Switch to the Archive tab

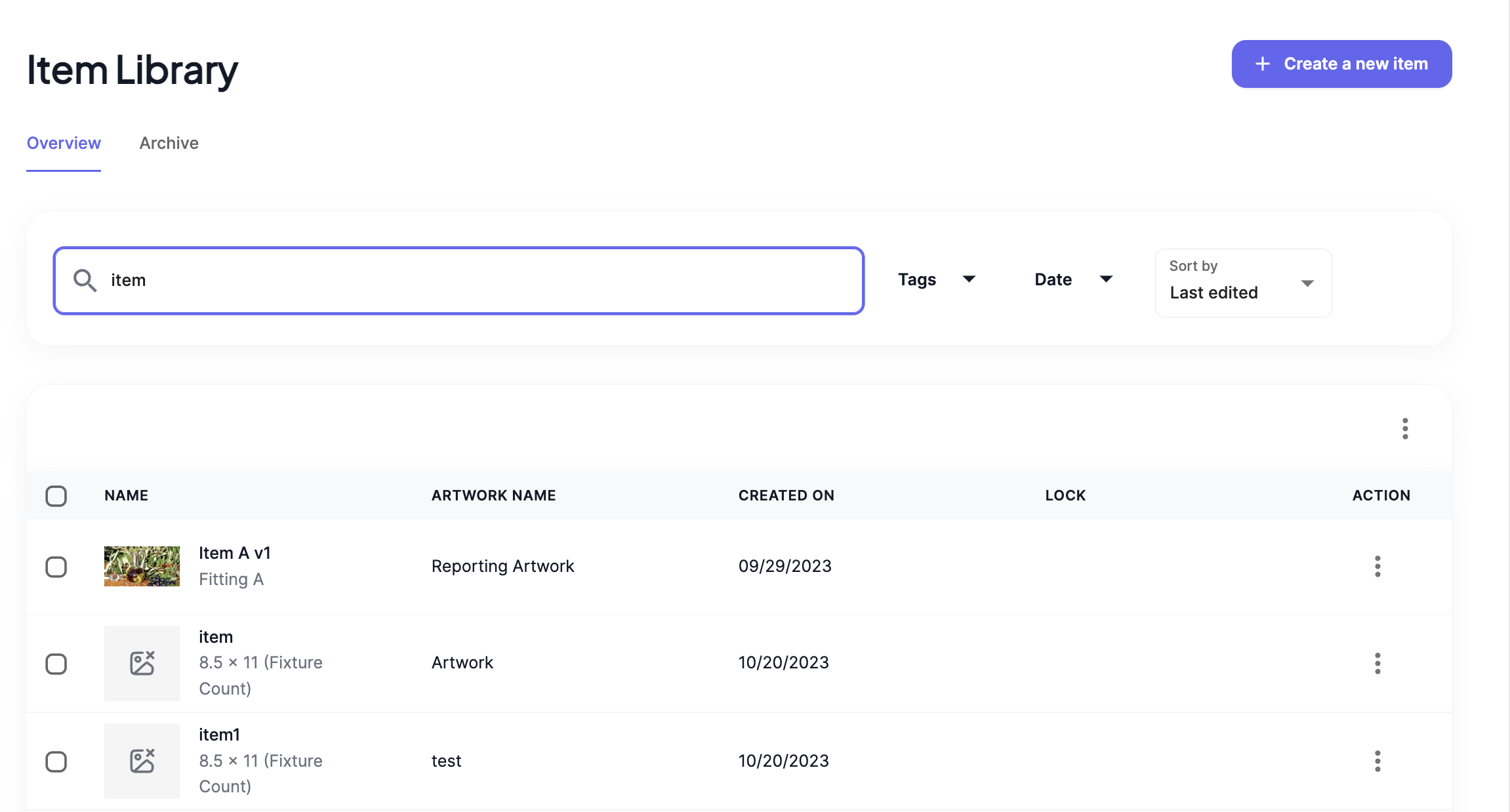pos(169,143)
